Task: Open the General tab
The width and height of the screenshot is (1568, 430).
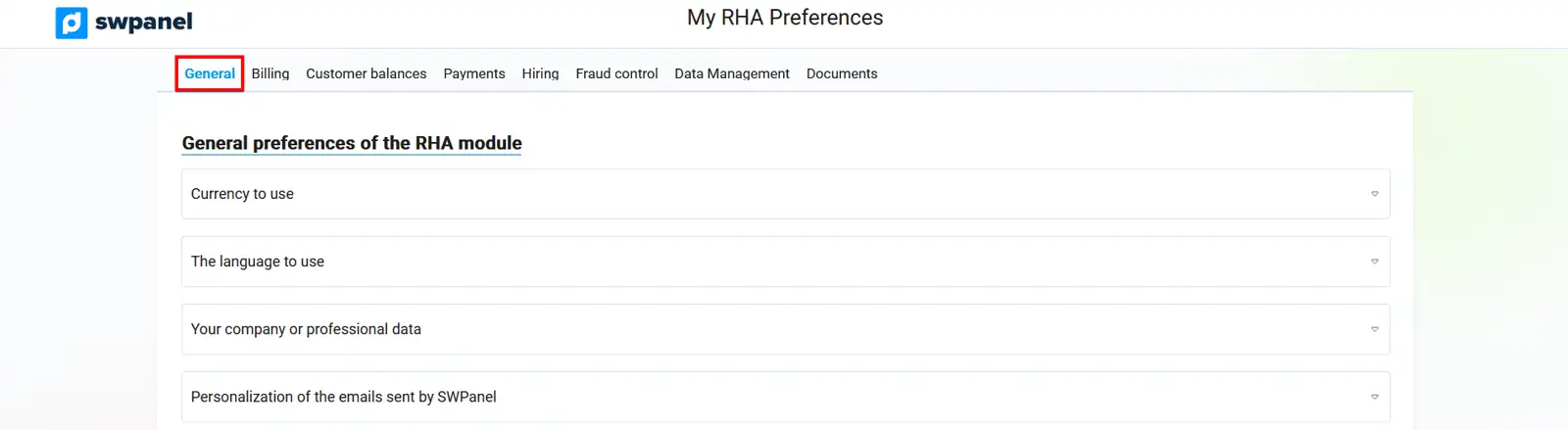Action: tap(210, 73)
